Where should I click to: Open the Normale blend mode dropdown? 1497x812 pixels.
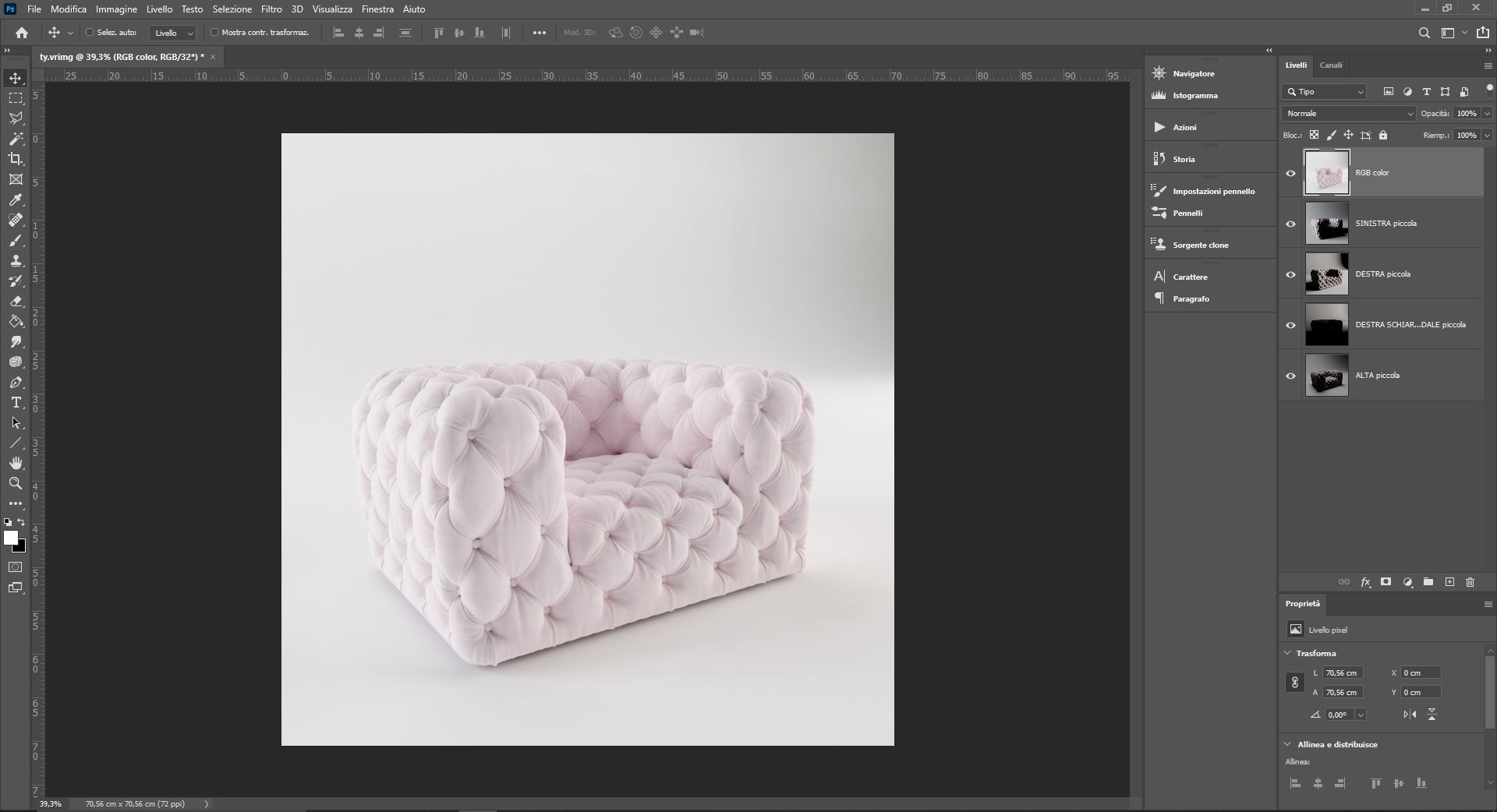pyautogui.click(x=1349, y=114)
